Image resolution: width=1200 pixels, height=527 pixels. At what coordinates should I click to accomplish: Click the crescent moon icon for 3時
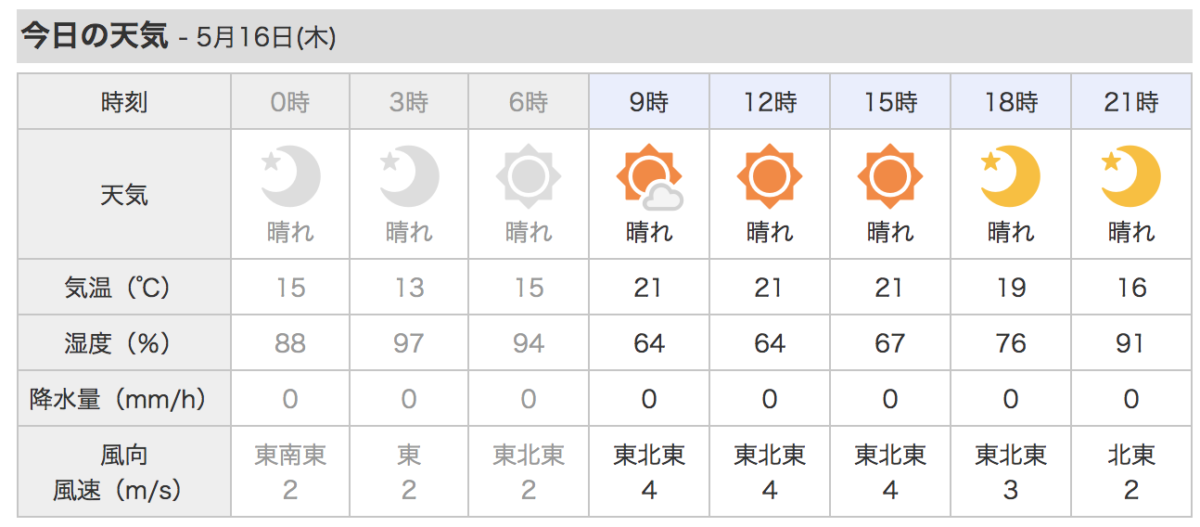[x=409, y=176]
